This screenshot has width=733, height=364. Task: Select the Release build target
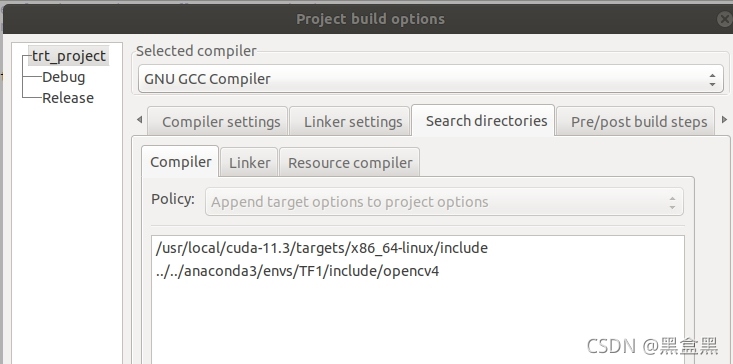click(x=68, y=98)
